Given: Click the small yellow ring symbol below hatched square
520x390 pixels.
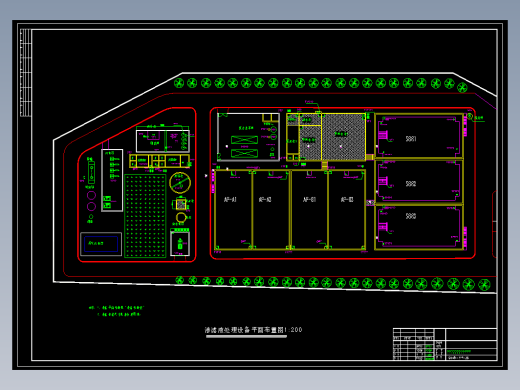Looking at the screenshot, I should (x=181, y=218).
